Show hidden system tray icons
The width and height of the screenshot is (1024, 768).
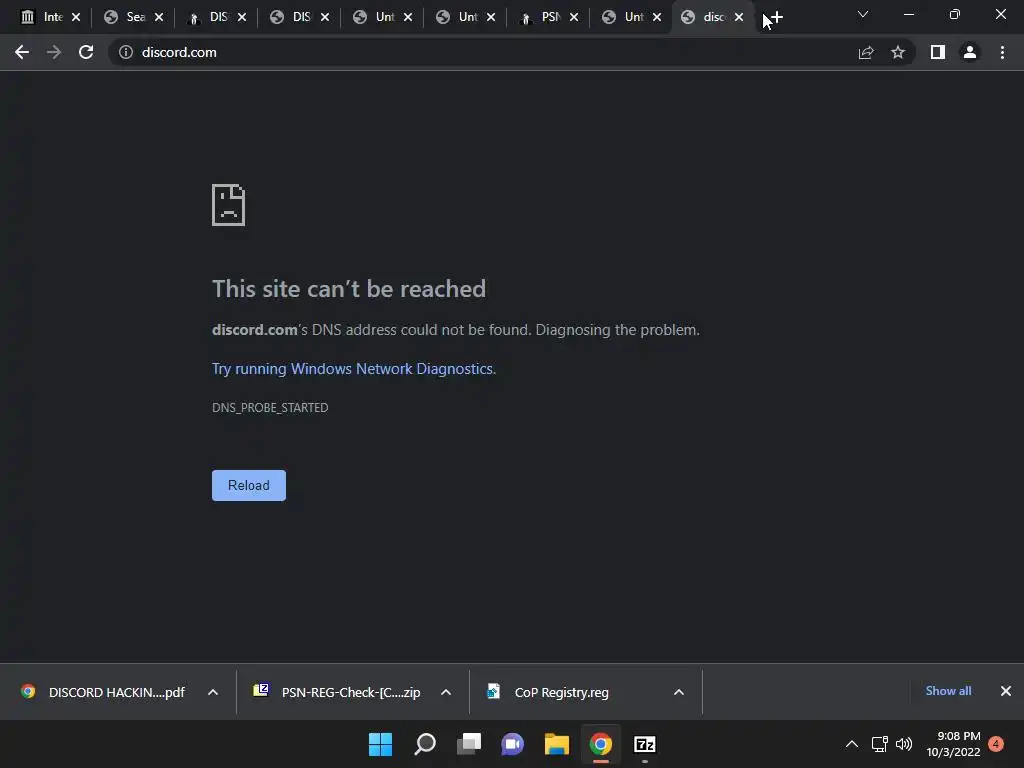click(852, 744)
